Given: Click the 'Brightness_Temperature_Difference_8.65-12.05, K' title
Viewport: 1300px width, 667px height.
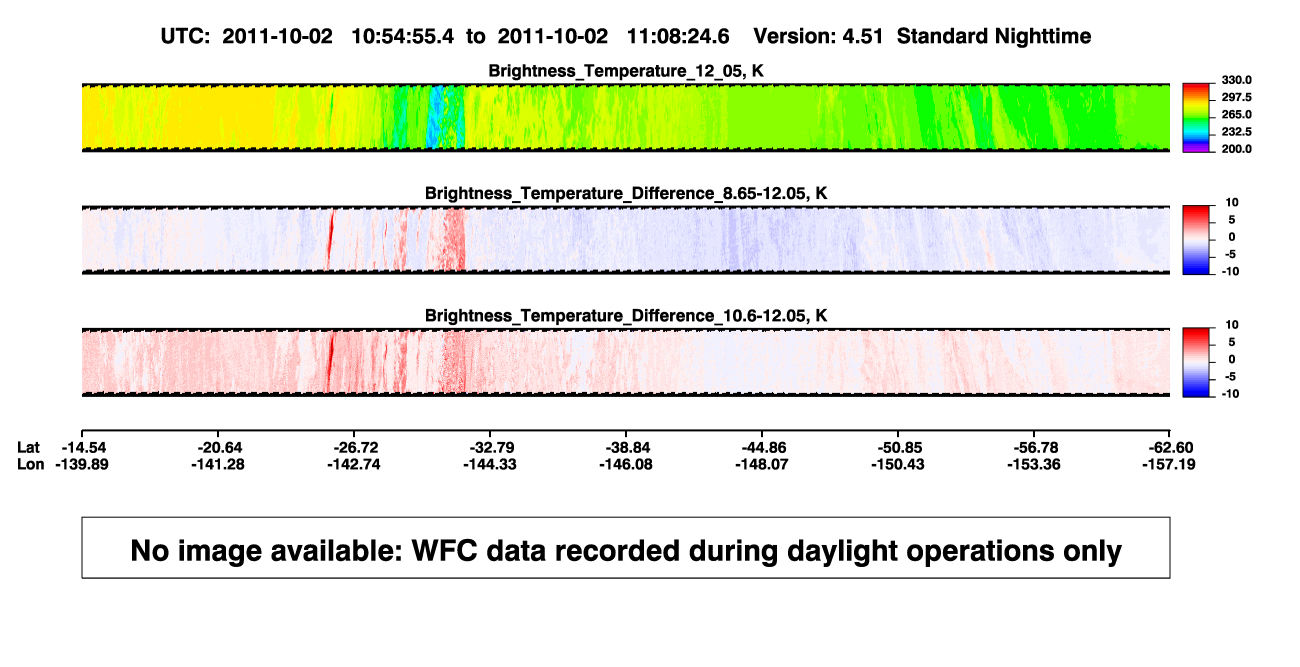Looking at the screenshot, I should point(626,193).
